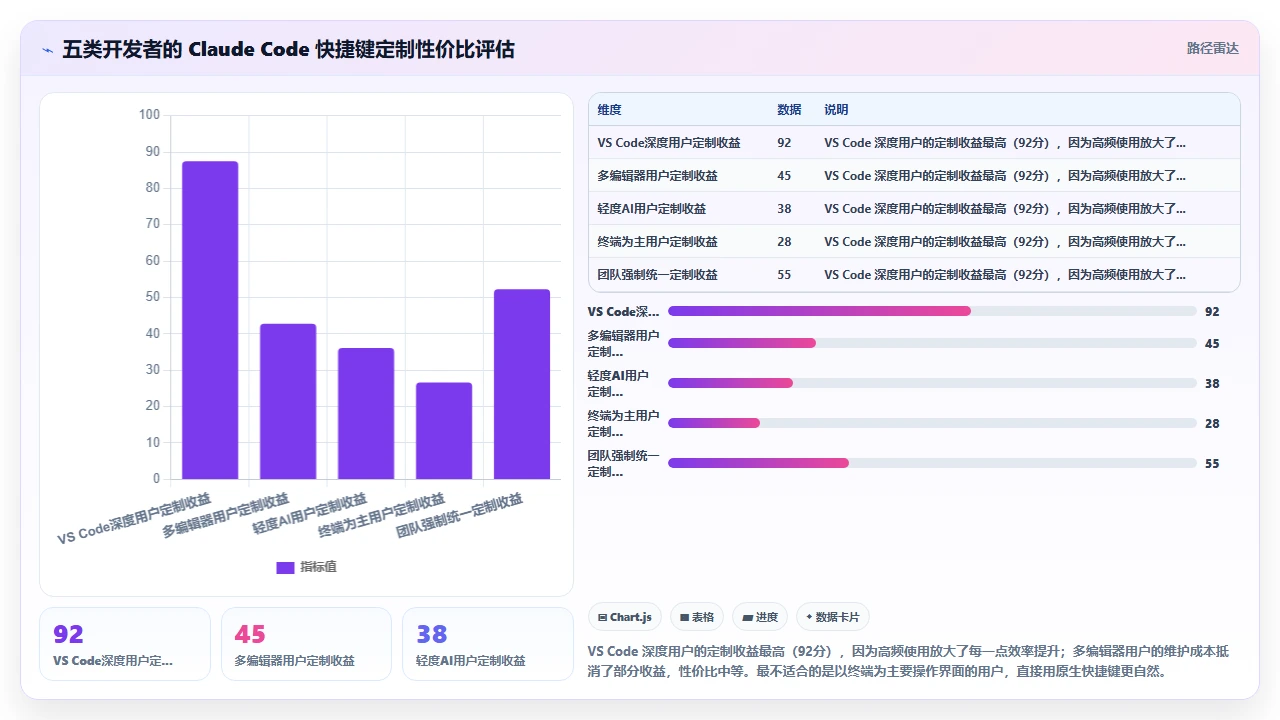Click the 进度 tag button
Screen dimensions: 1280x720
pyautogui.click(x=760, y=617)
